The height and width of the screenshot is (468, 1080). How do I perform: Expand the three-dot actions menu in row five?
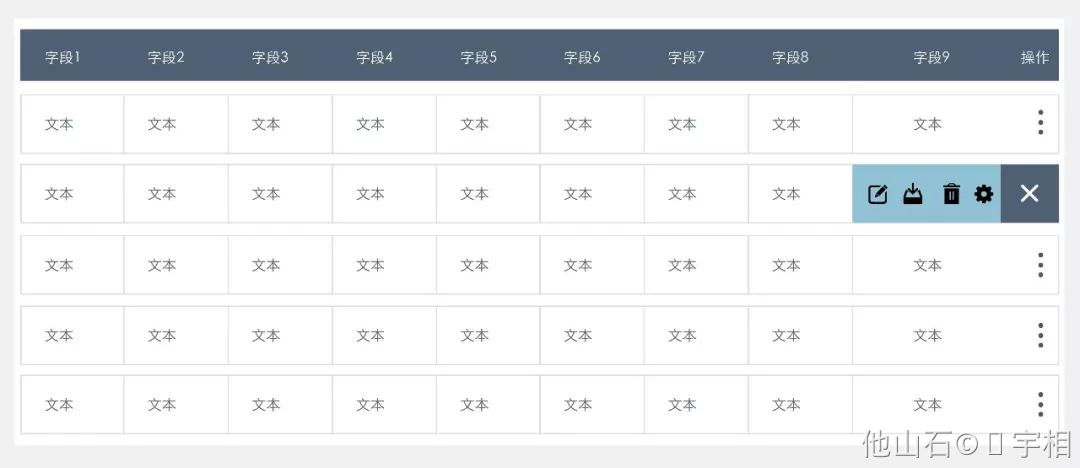click(x=1041, y=405)
